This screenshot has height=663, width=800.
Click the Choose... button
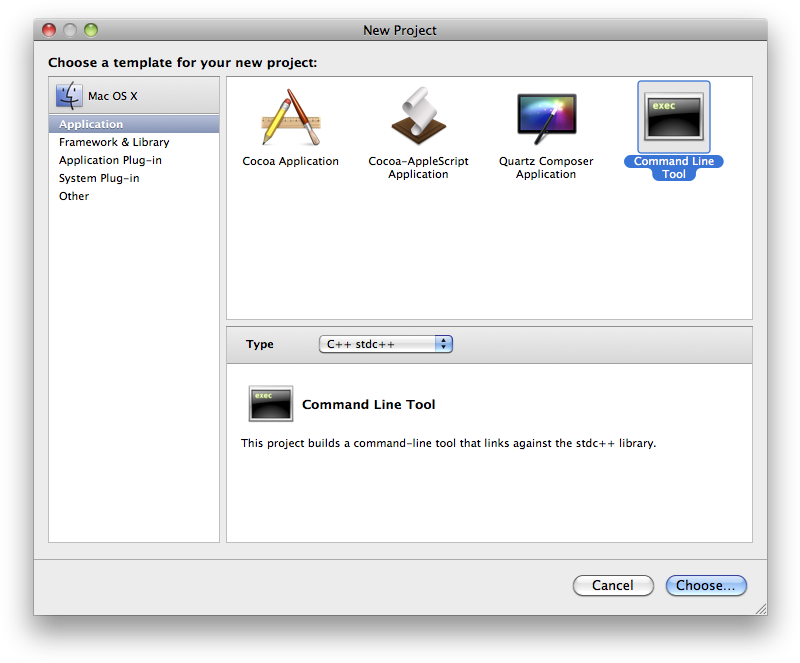pos(706,585)
